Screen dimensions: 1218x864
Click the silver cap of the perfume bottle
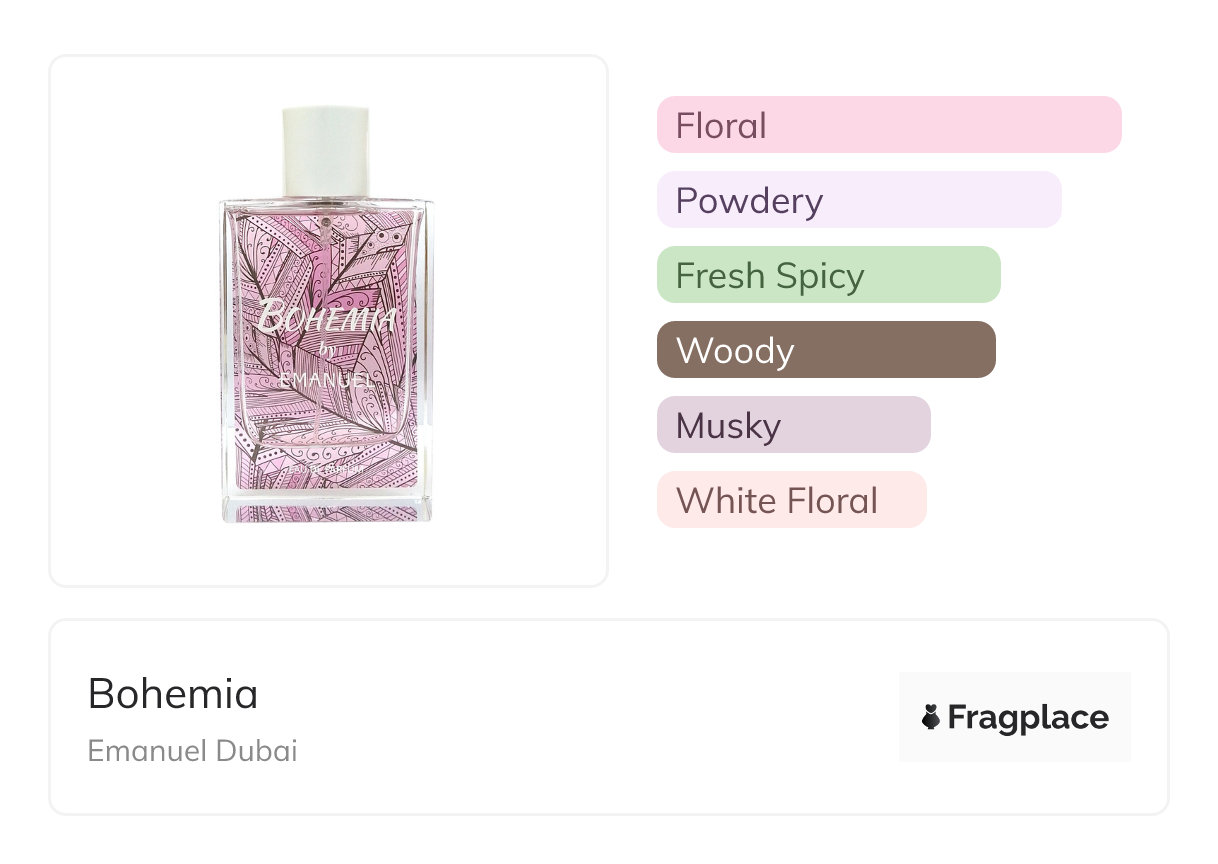pyautogui.click(x=326, y=150)
